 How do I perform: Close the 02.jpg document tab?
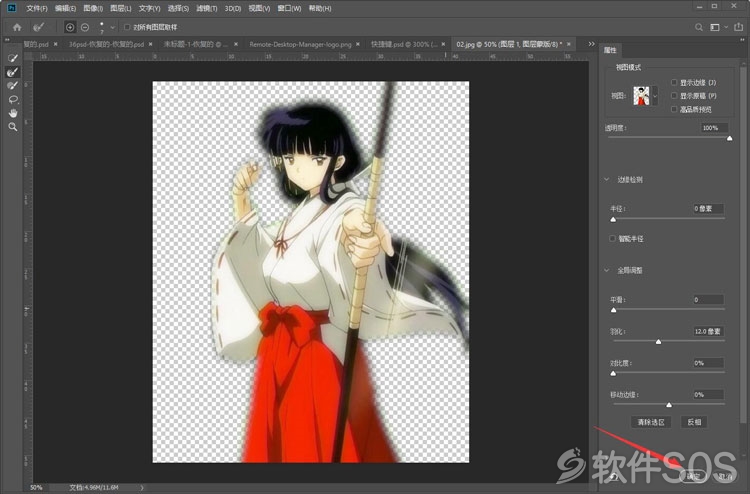pyautogui.click(x=569, y=44)
